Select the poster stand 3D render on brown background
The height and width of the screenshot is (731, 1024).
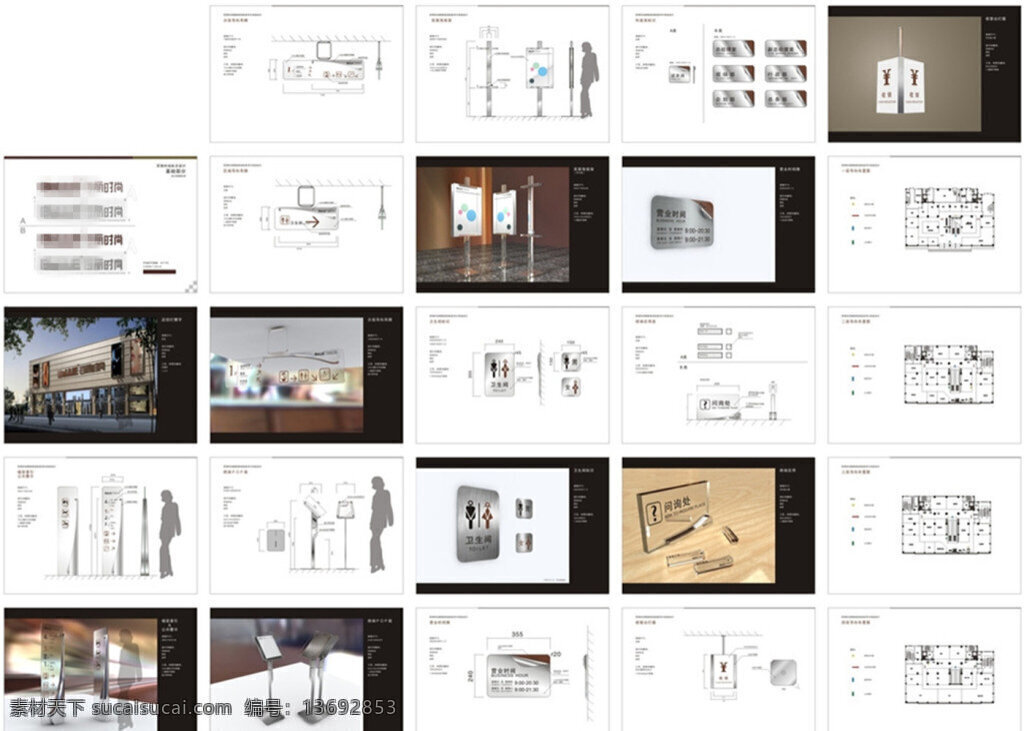[x=513, y=224]
